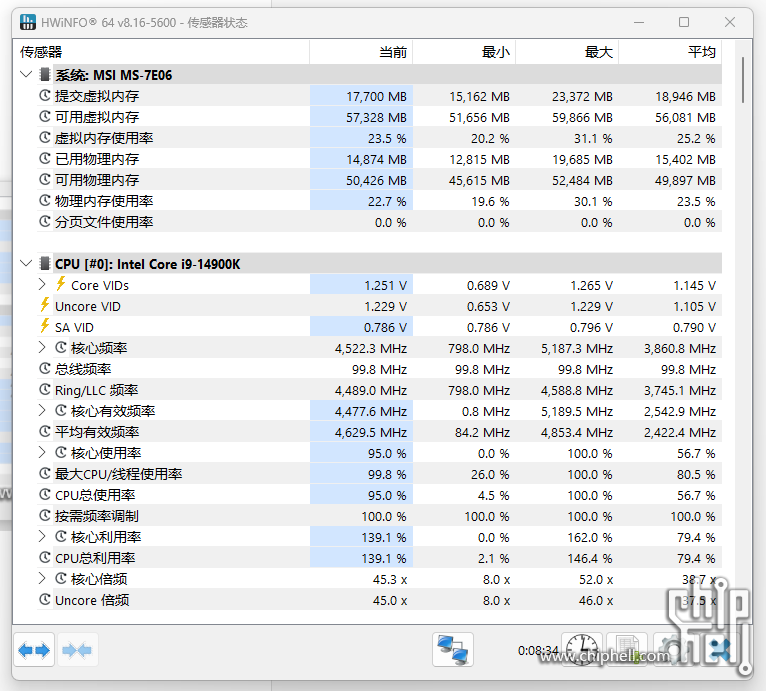Click the 最大 column header
Viewport: 766px width, 691px height.
point(567,52)
